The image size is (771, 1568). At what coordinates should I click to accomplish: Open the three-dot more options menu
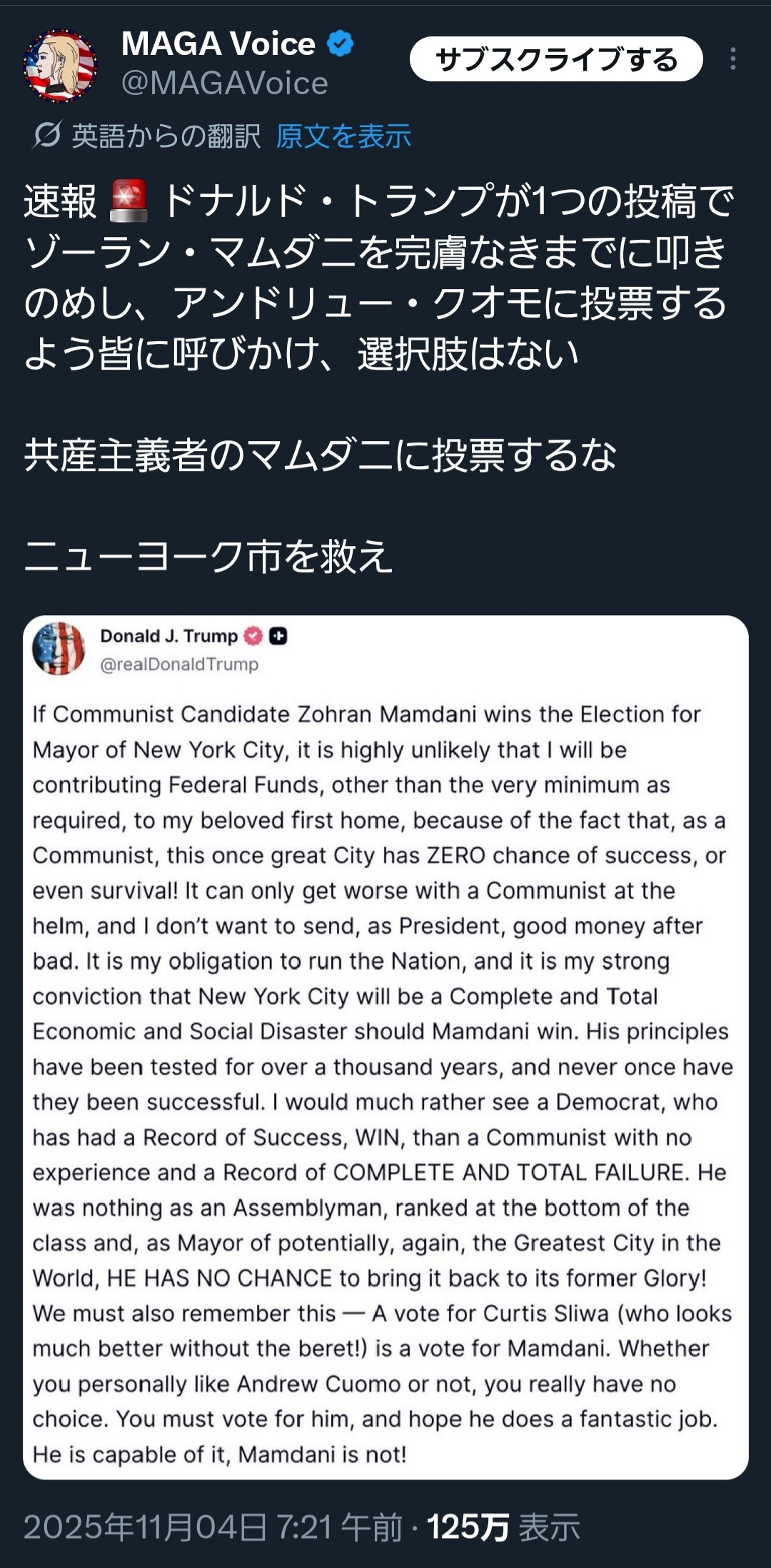[732, 59]
